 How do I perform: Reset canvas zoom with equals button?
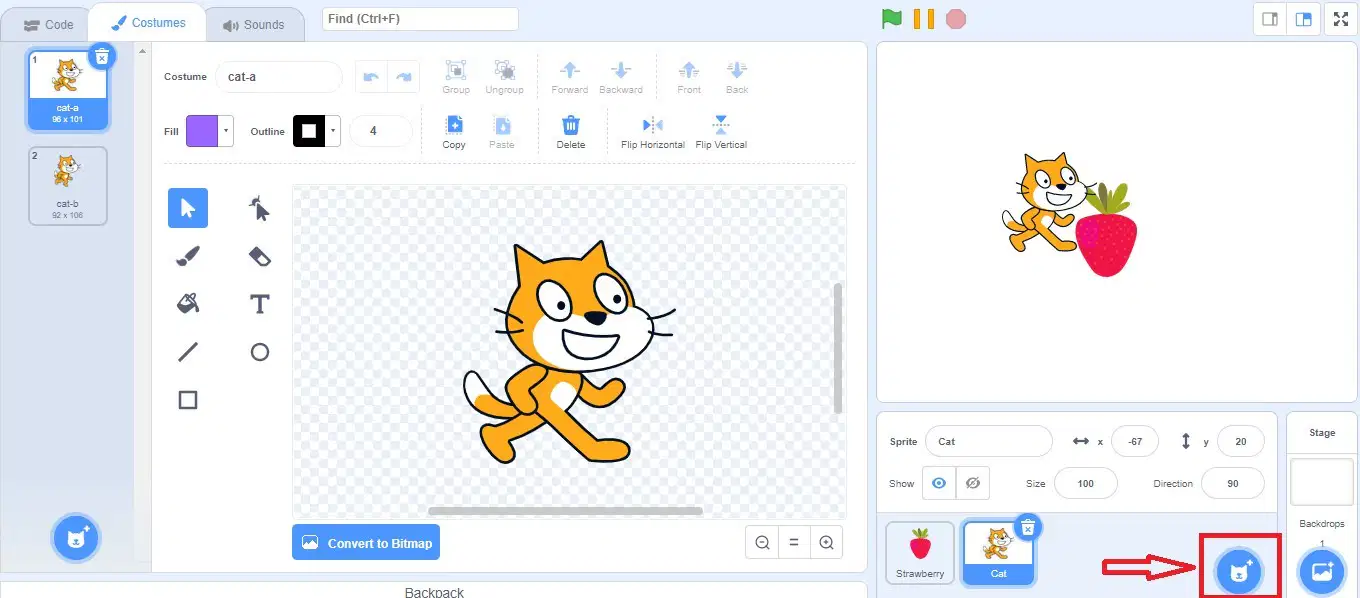[x=794, y=542]
